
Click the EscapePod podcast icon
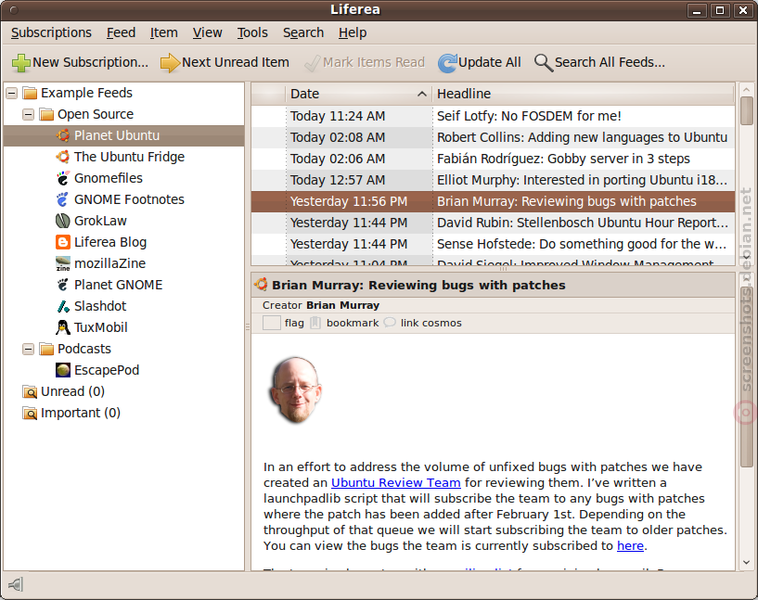pyautogui.click(x=63, y=370)
